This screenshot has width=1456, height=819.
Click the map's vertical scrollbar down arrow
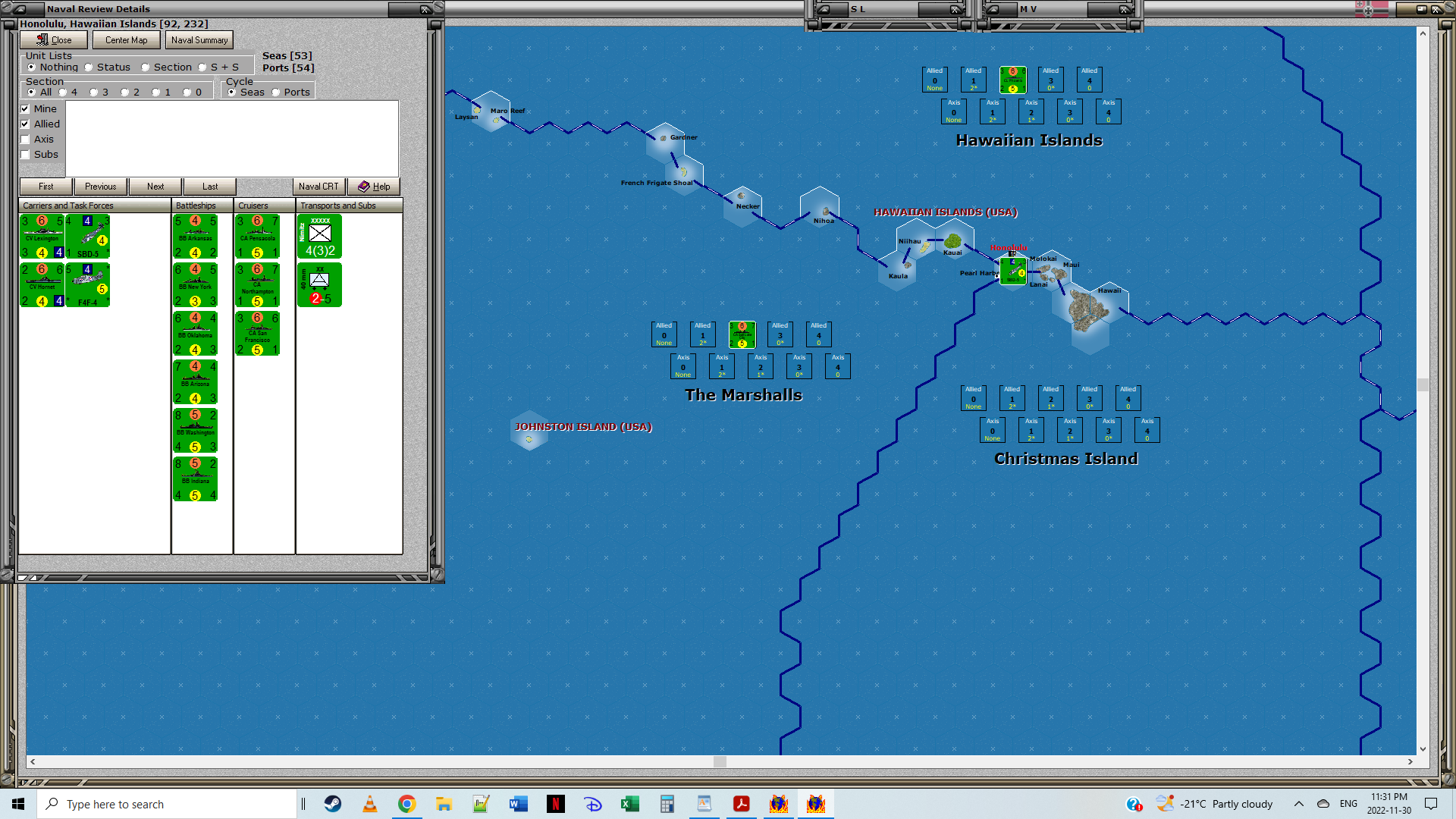[1423, 749]
